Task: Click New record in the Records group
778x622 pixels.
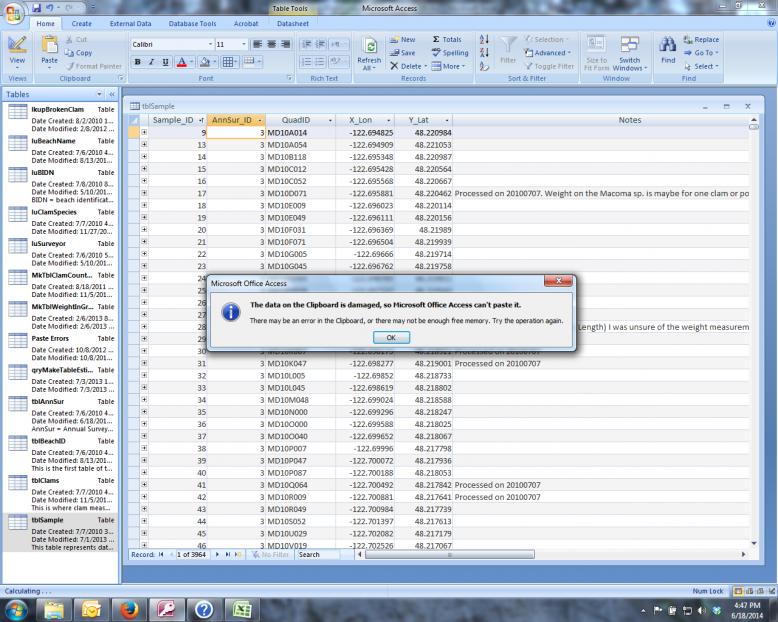Action: [402, 39]
